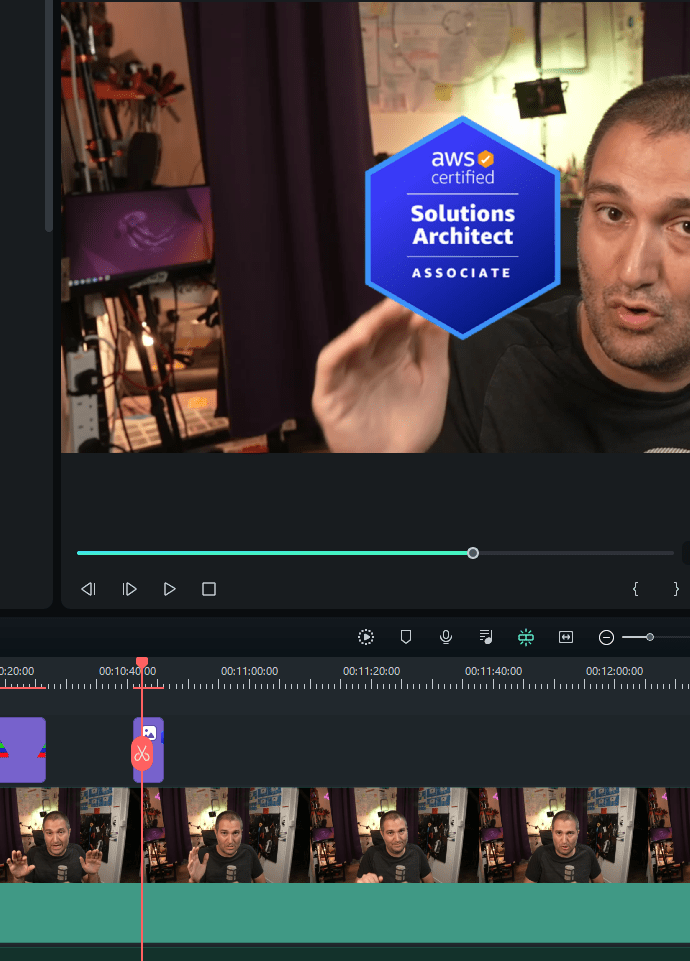Set the mark-out point with the right brace

click(676, 589)
